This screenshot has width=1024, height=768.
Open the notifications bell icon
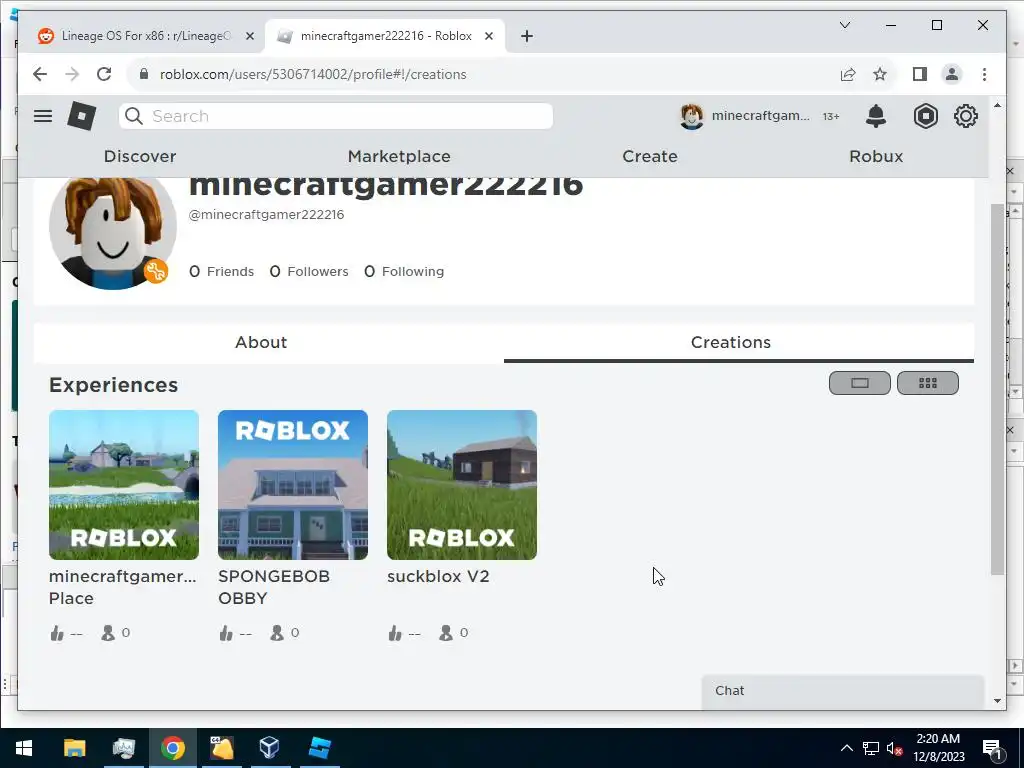coord(876,116)
